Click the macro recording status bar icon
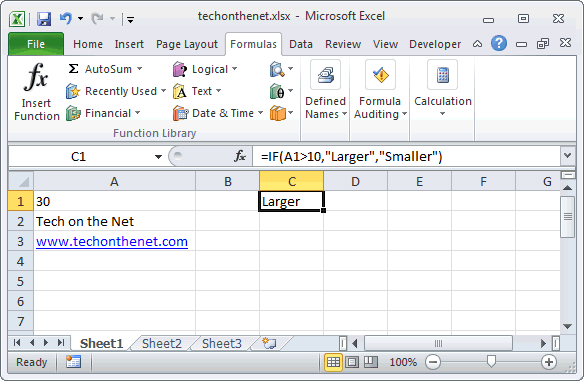 coord(73,362)
